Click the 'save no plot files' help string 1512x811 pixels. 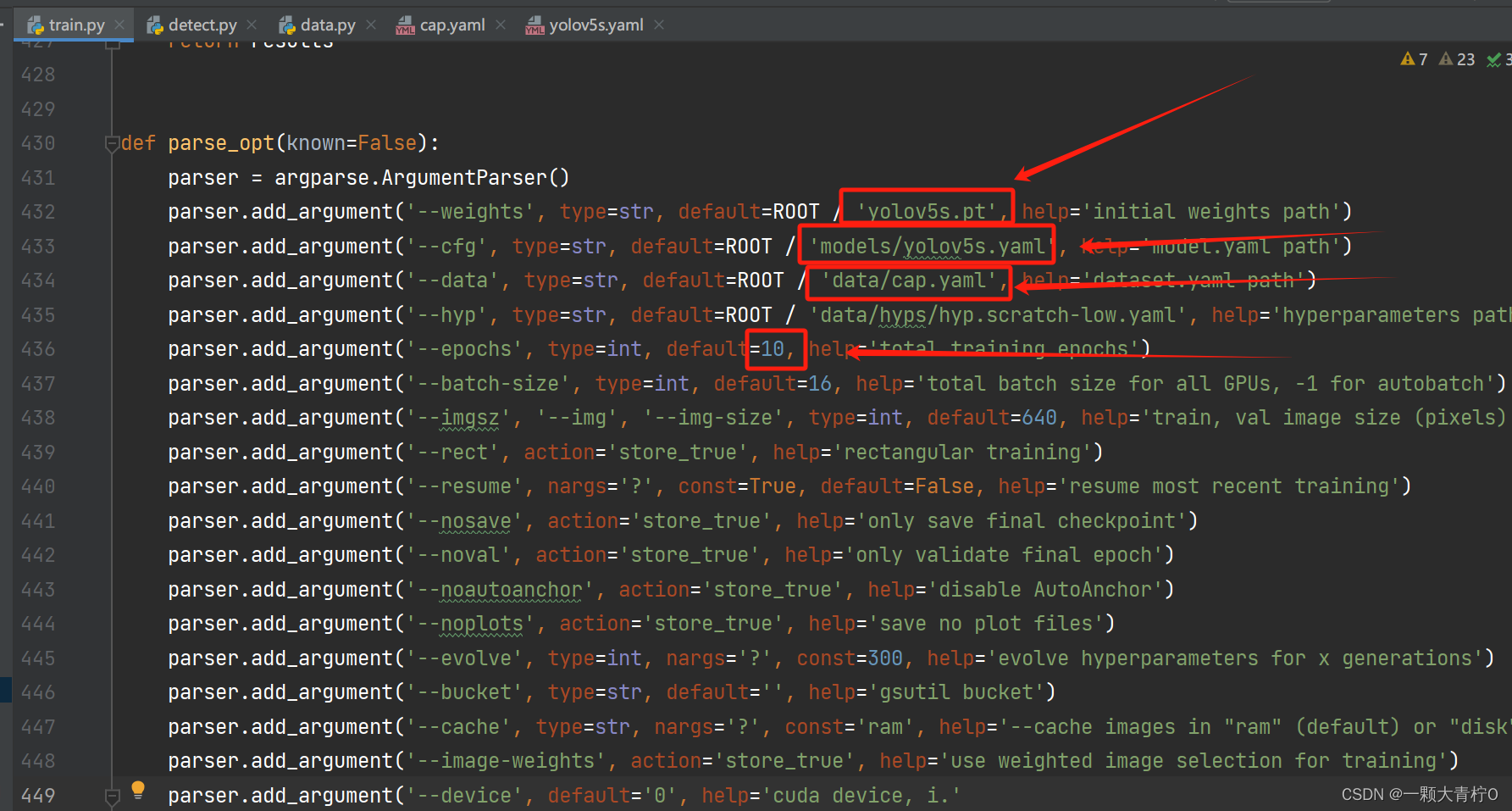[986, 624]
